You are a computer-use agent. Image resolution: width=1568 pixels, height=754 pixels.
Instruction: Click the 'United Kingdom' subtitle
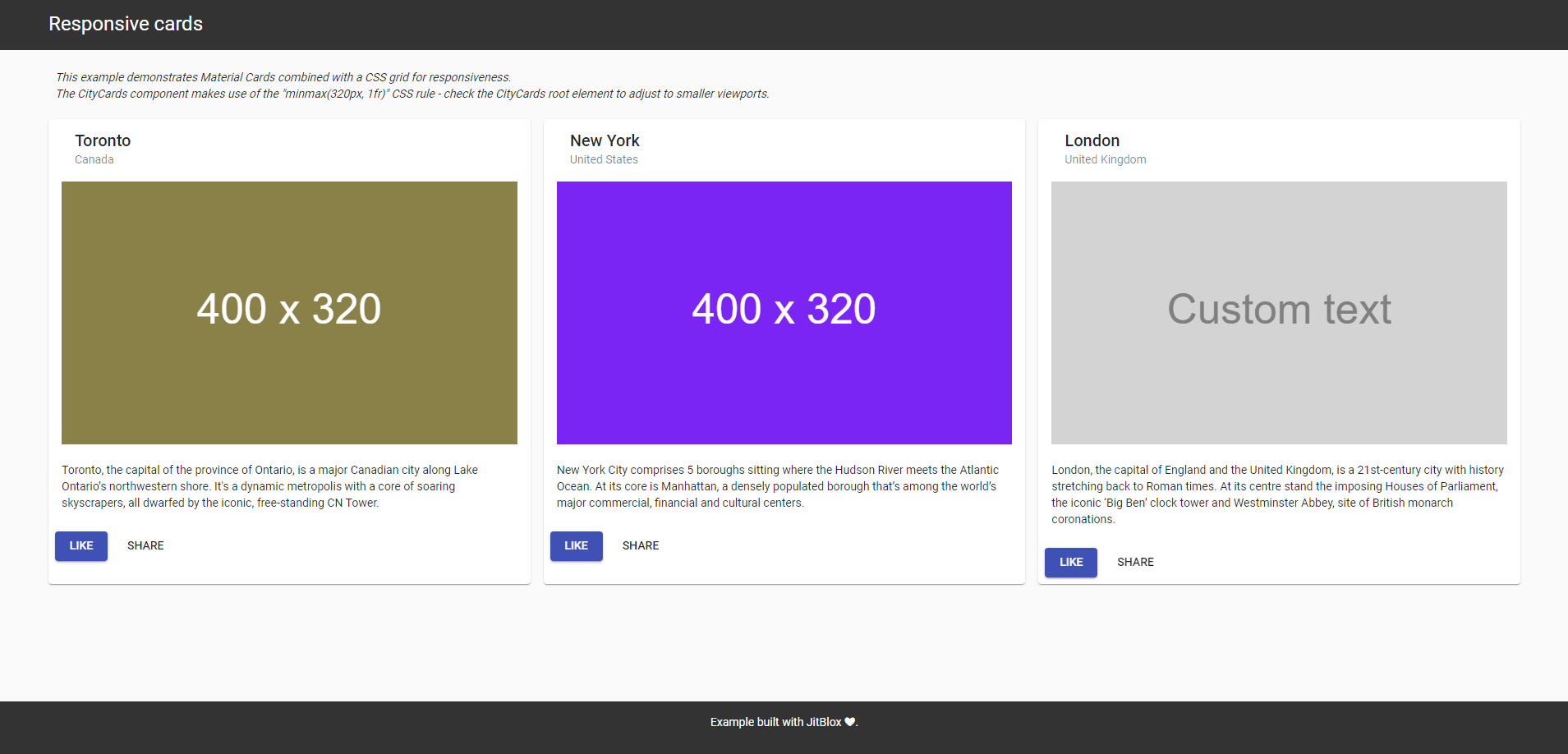click(x=1106, y=159)
